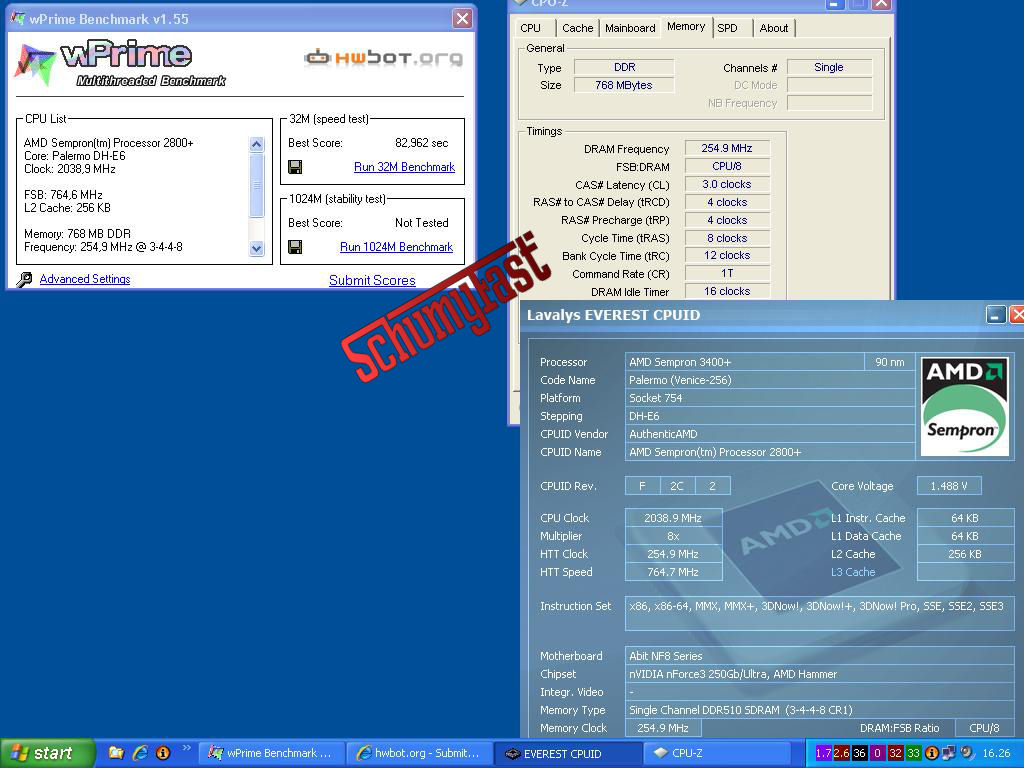Click the EVEREST quick launch info icon
Viewport: 1024px width, 768px height.
[x=163, y=753]
